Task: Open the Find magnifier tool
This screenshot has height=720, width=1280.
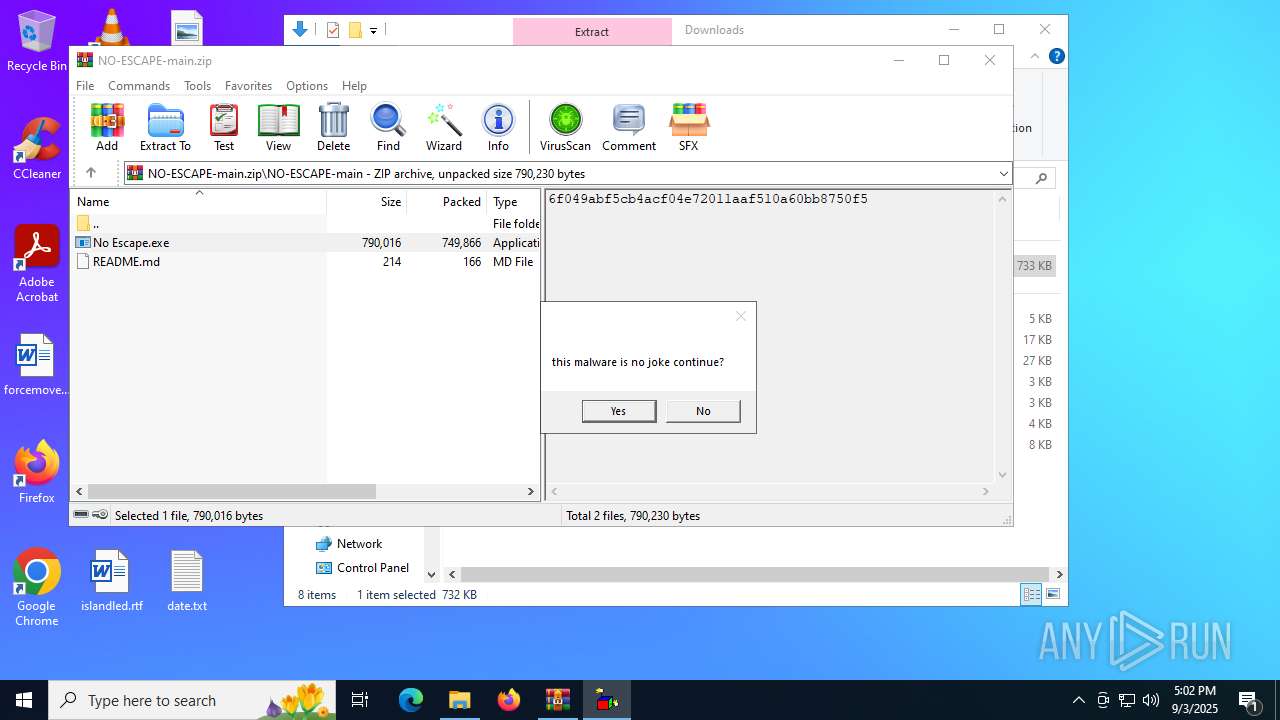Action: pyautogui.click(x=388, y=127)
